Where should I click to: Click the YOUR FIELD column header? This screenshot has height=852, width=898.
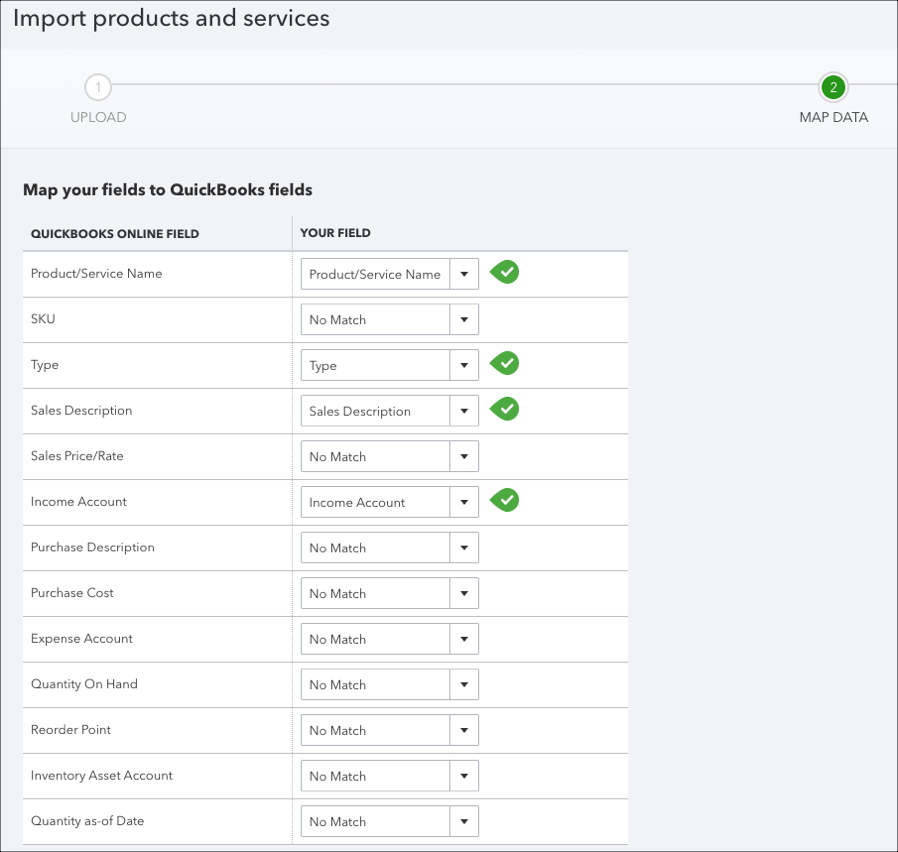coord(335,233)
